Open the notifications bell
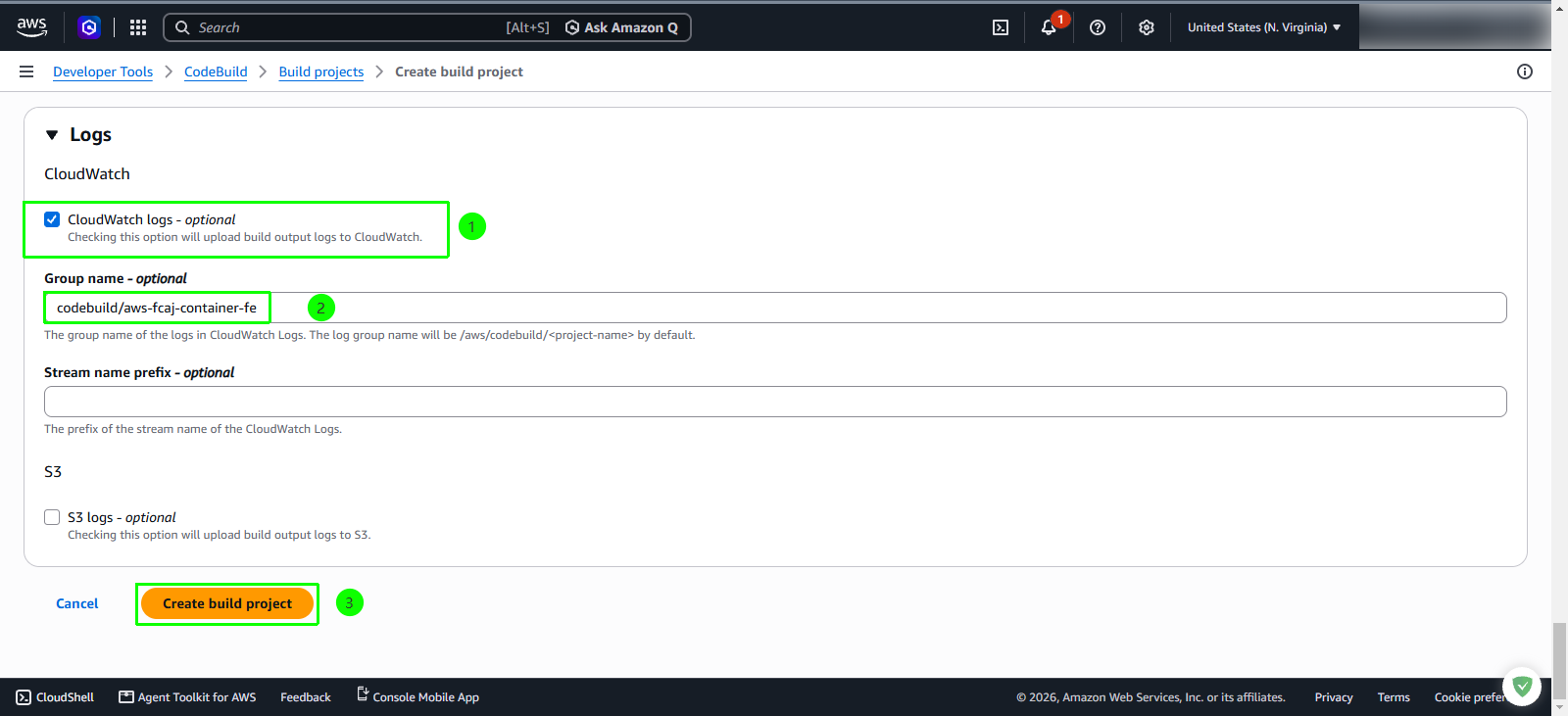 (x=1049, y=27)
